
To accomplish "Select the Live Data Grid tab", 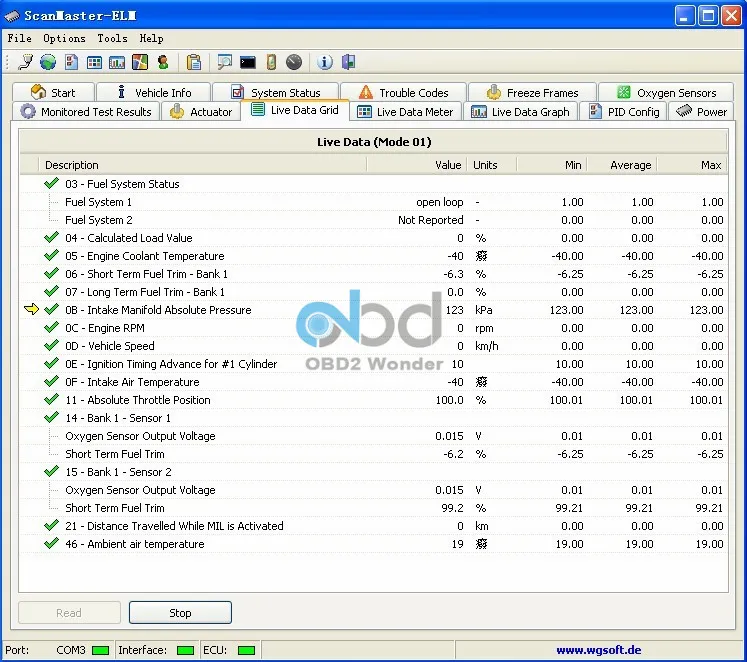I will (295, 110).
